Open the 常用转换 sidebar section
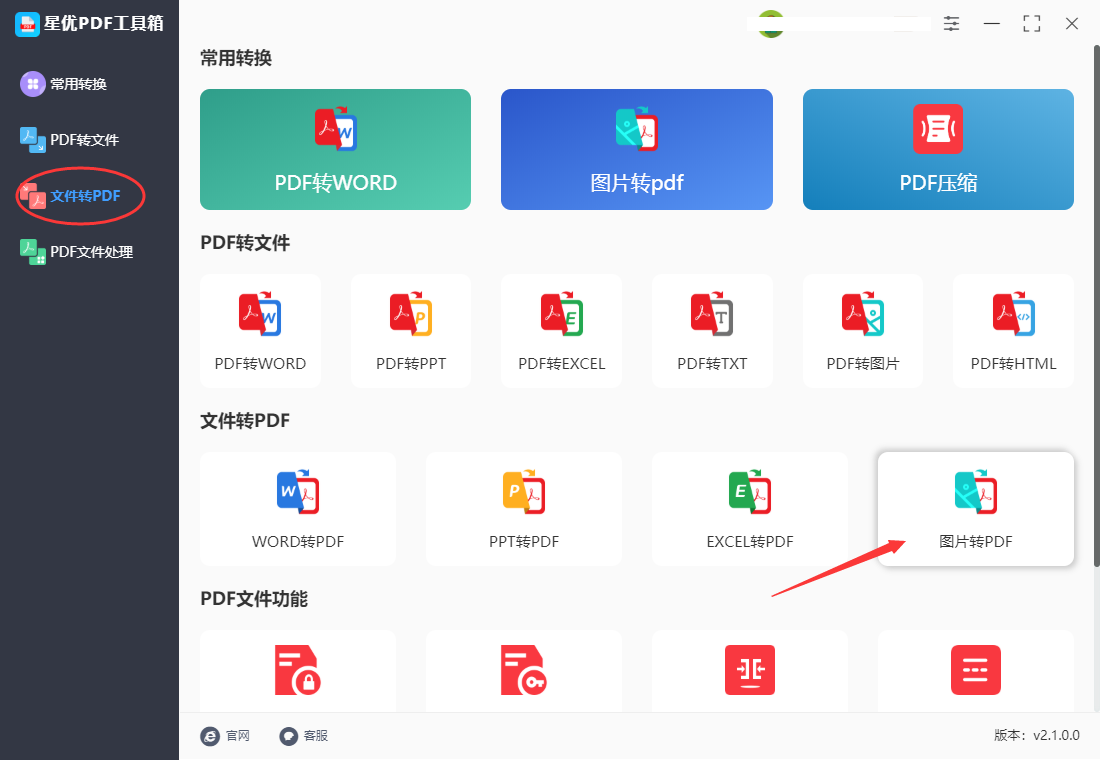 coord(64,84)
